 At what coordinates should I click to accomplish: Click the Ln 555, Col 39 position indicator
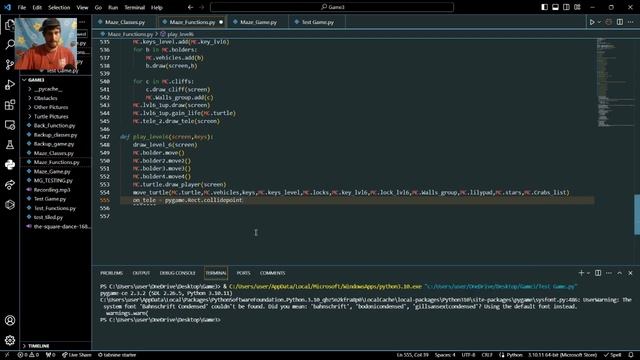(x=413, y=355)
